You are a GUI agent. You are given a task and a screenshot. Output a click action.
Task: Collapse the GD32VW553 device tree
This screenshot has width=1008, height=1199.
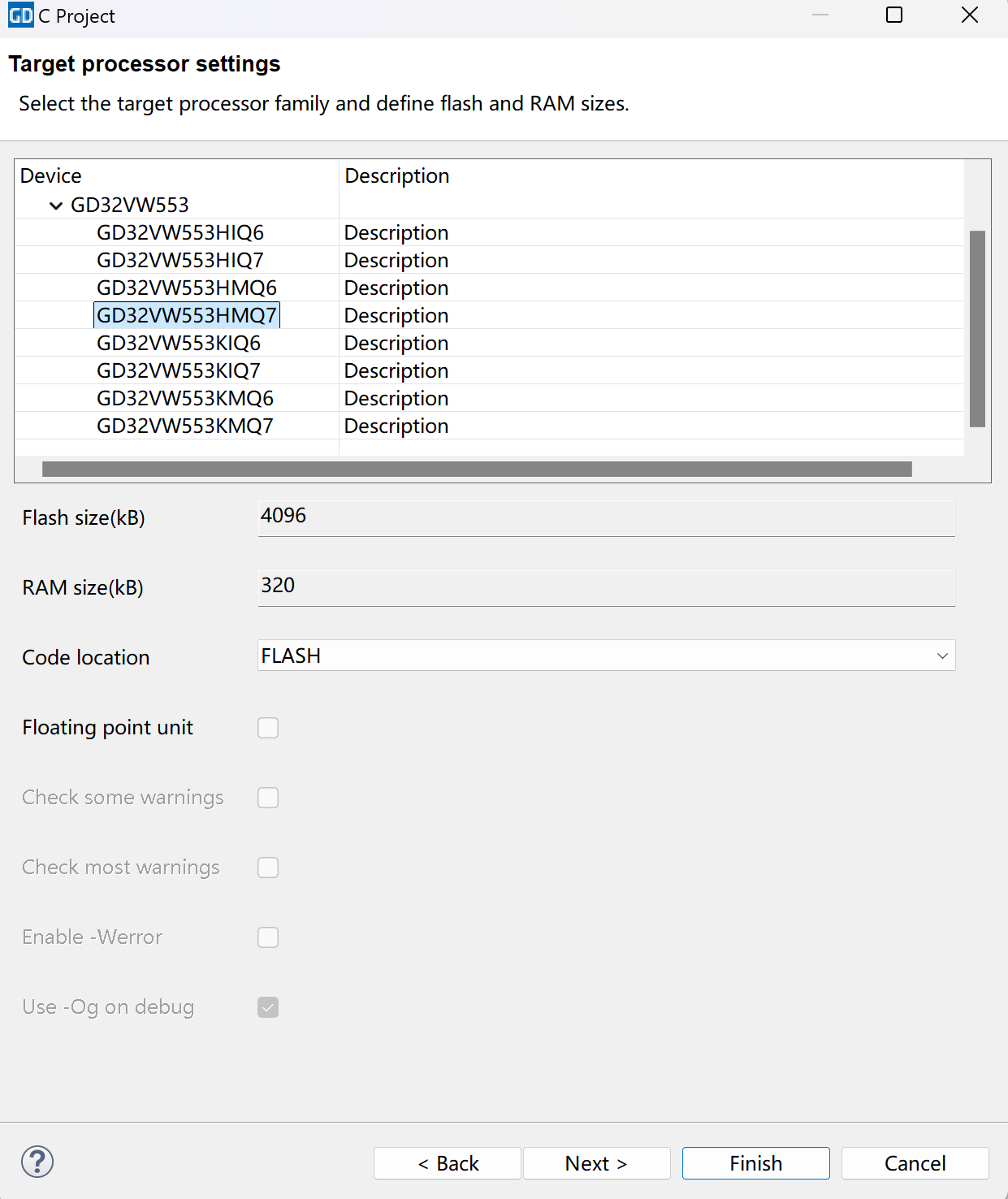56,206
